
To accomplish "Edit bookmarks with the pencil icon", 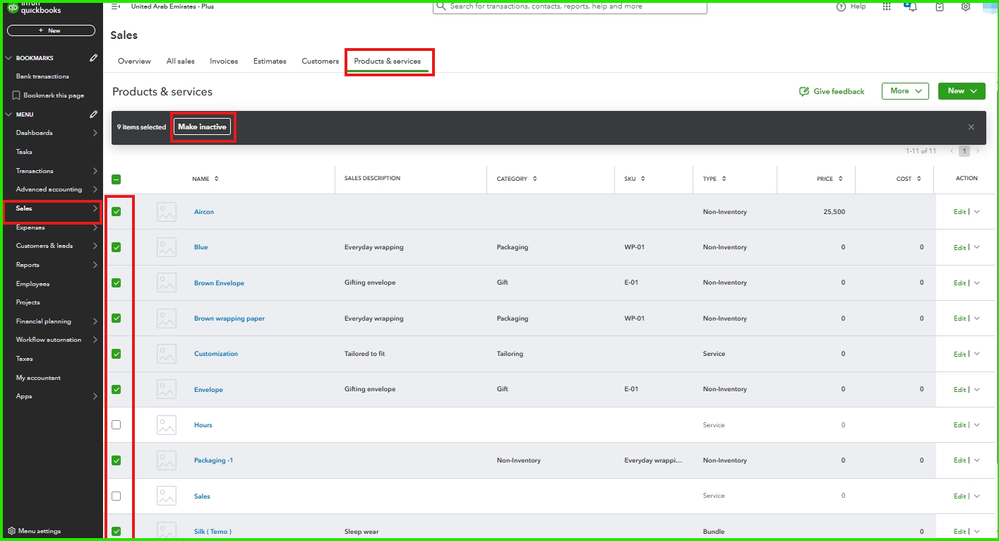I will coord(93,58).
